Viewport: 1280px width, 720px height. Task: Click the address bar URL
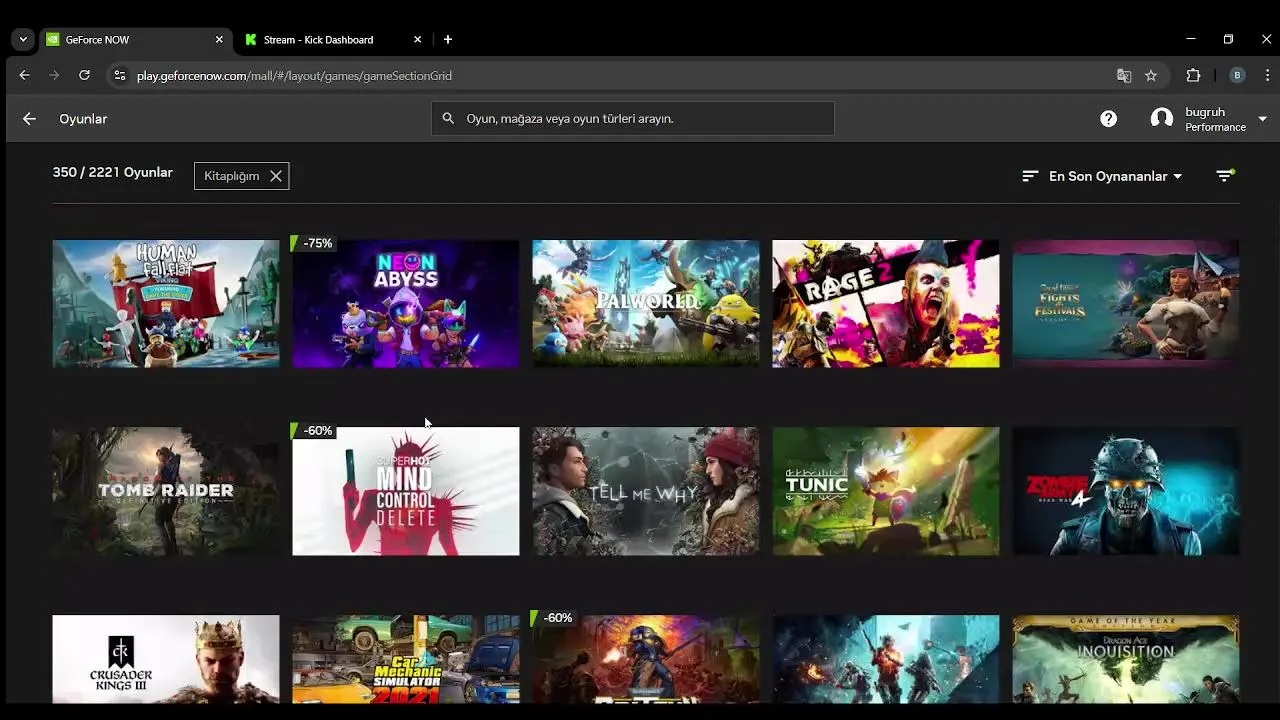(x=294, y=76)
